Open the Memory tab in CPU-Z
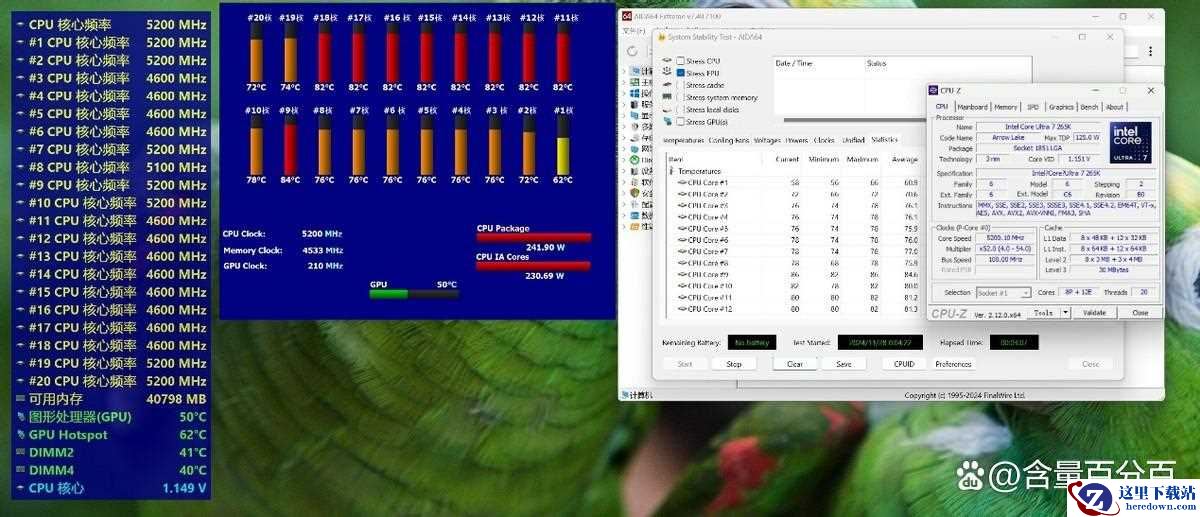This screenshot has width=1200, height=517. pos(1006,107)
